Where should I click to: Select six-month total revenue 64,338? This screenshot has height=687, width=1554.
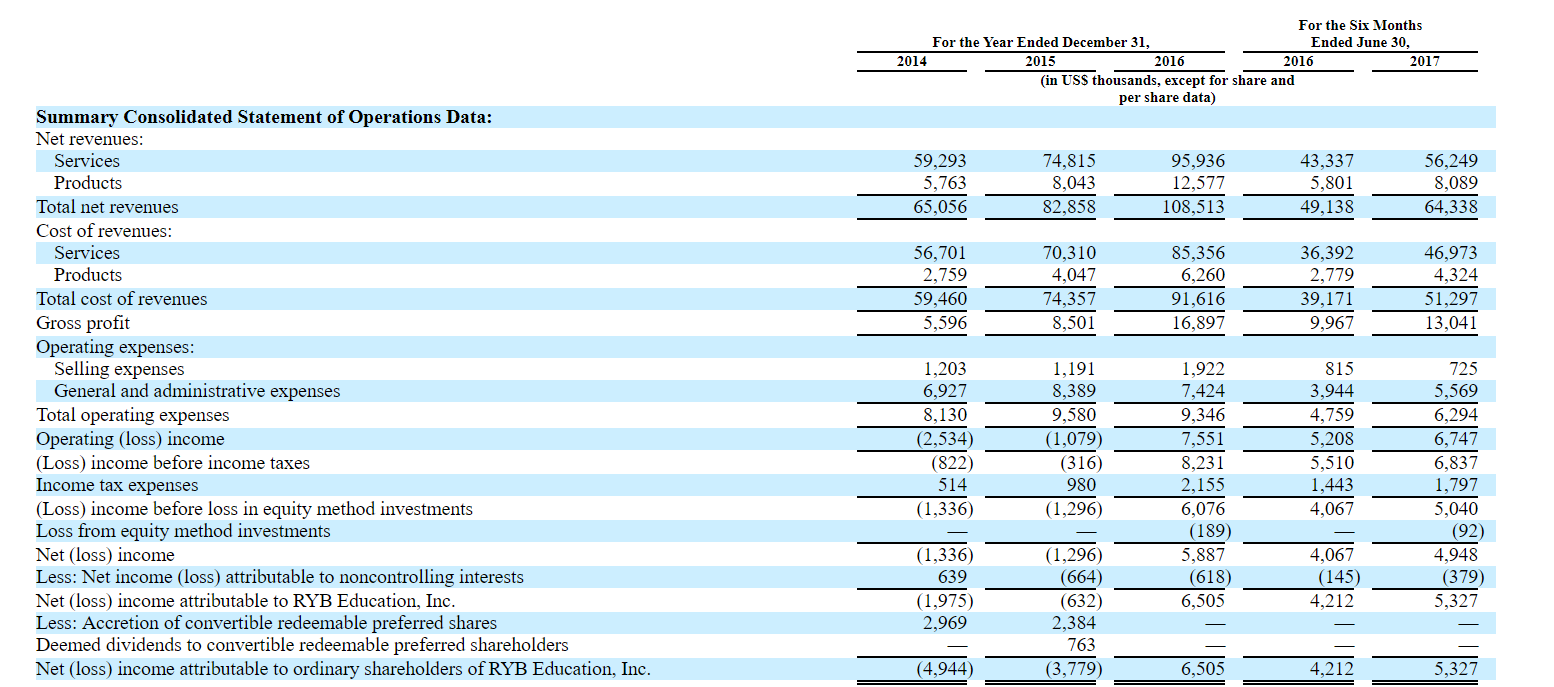1450,207
